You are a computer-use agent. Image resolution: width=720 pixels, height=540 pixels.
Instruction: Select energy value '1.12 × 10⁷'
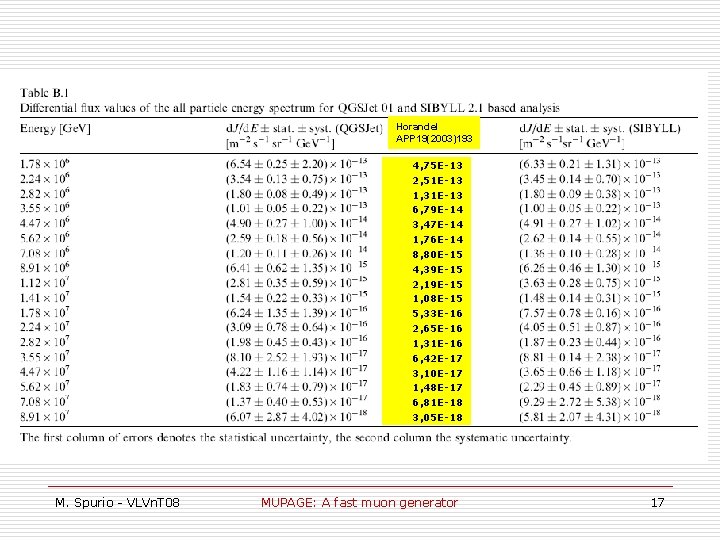(45, 283)
